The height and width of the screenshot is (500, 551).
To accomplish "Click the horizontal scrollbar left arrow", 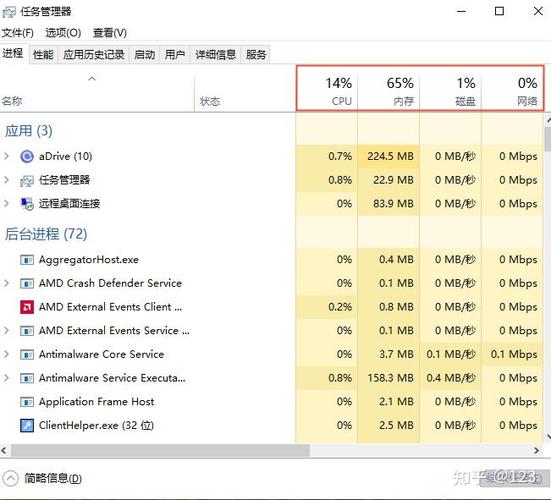I will [4, 450].
